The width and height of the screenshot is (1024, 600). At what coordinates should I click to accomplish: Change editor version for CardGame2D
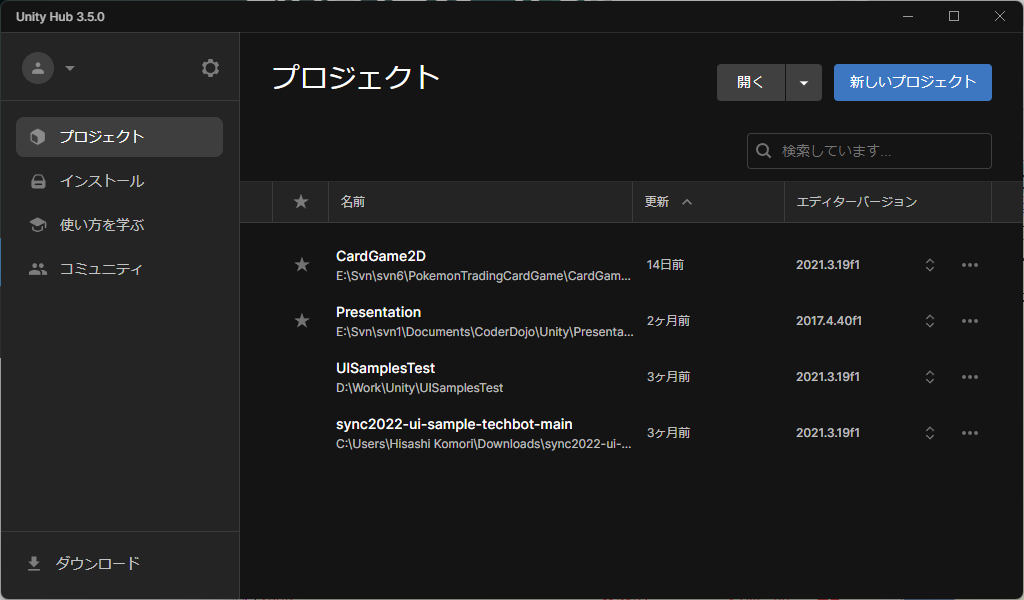click(x=929, y=264)
